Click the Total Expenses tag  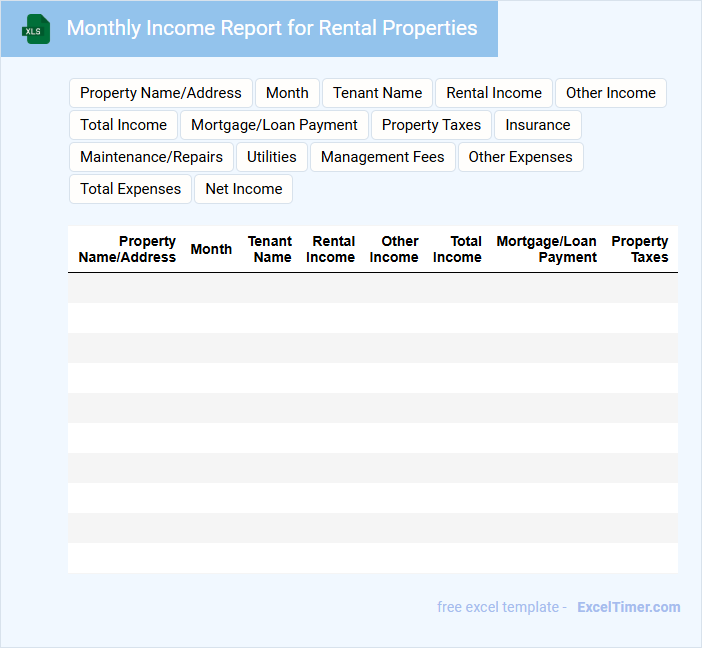130,189
